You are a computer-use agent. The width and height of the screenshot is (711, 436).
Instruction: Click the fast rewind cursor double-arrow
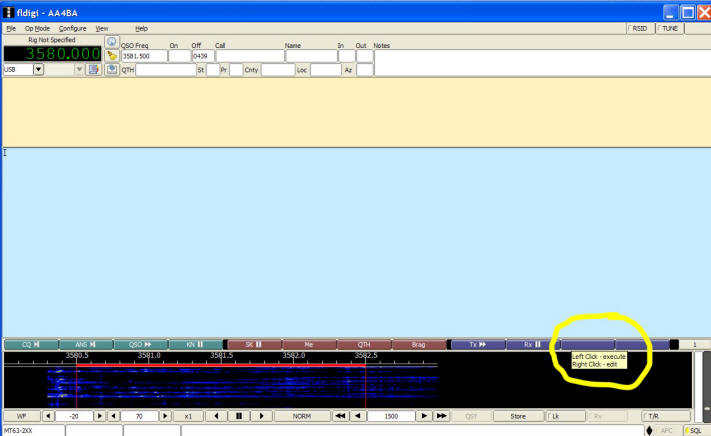coord(340,416)
